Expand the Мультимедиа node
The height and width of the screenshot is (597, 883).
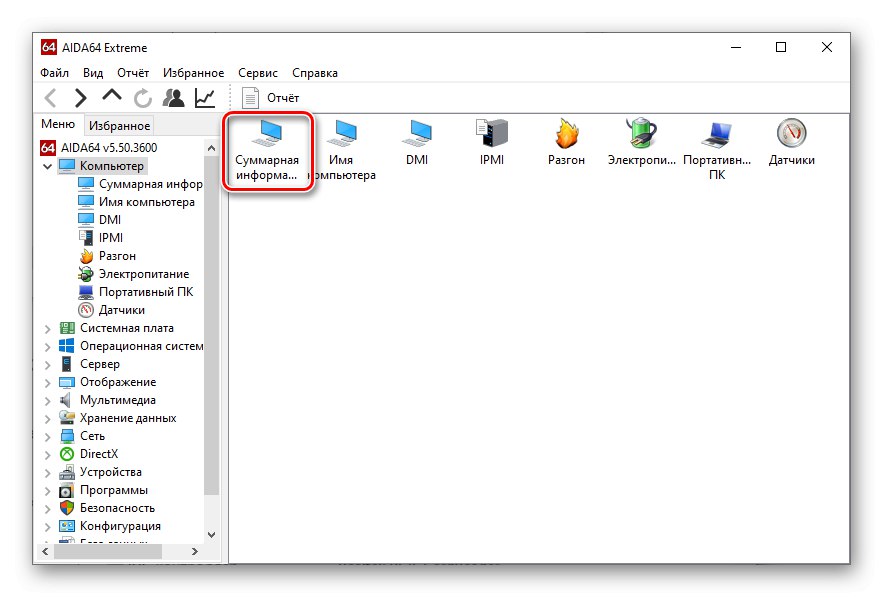pos(48,400)
